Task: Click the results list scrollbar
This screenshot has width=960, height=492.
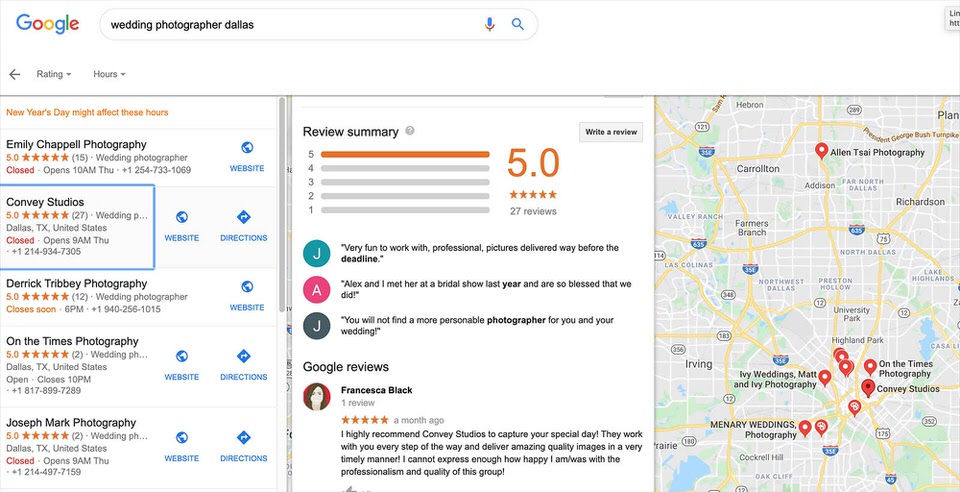Action: (x=282, y=204)
